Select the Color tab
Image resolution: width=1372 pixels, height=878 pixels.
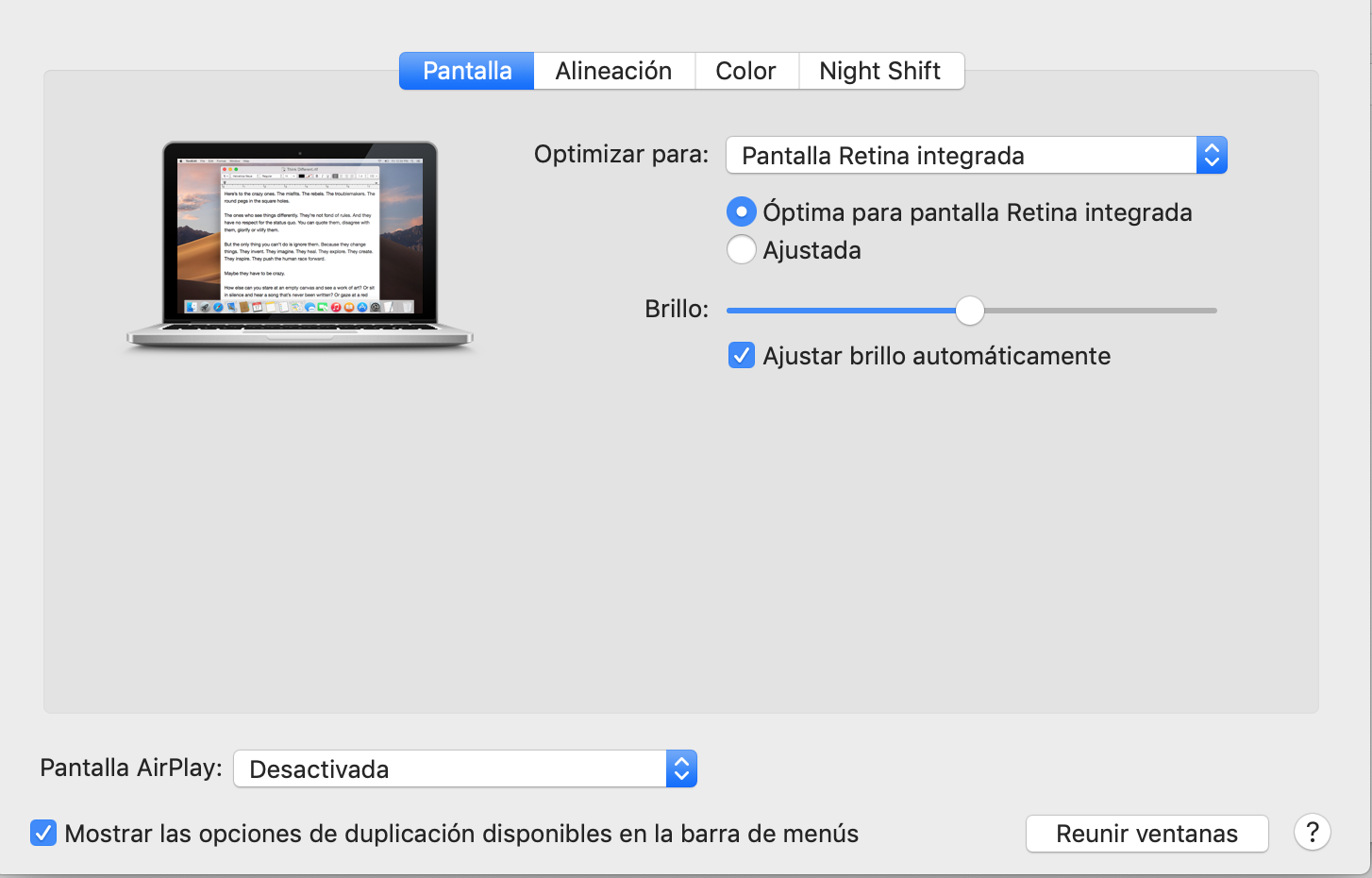point(746,71)
